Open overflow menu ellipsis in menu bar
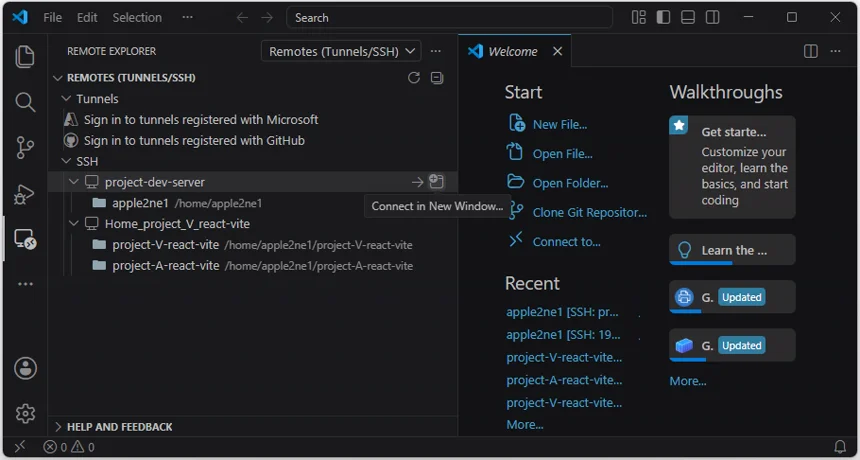Image resolution: width=860 pixels, height=460 pixels. point(188,18)
